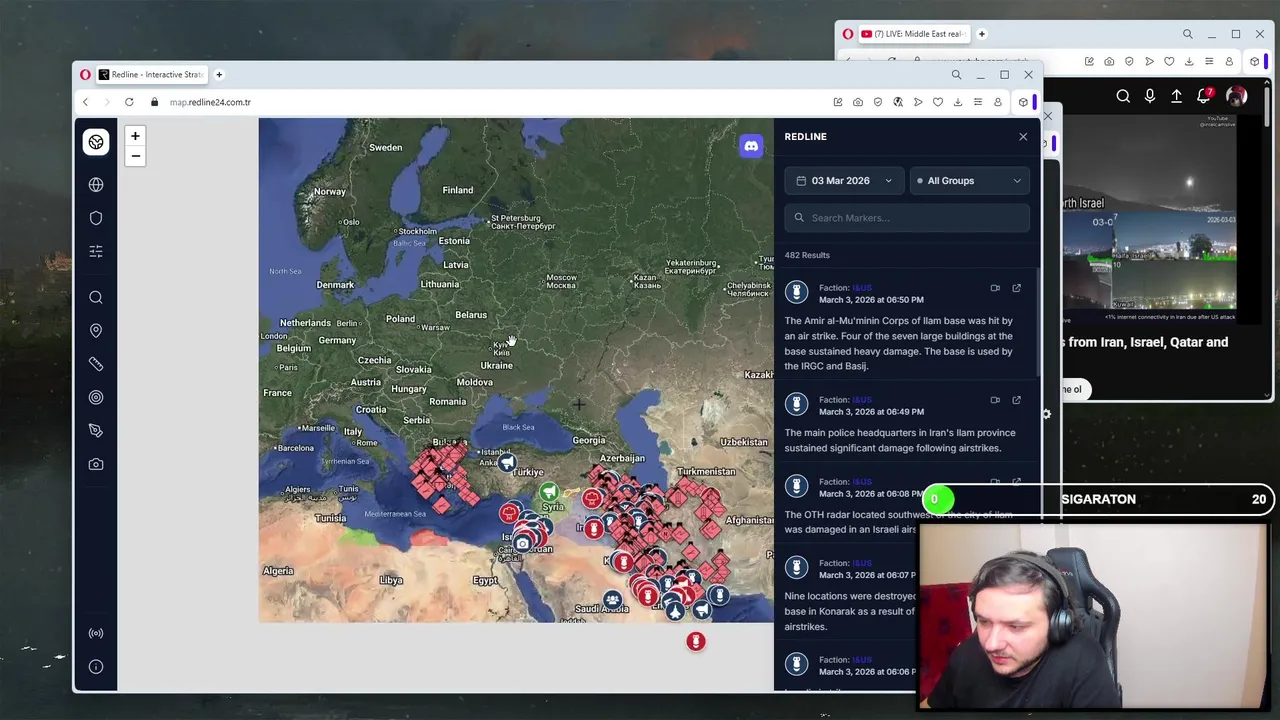Open the globe map-view tool in sidebar
This screenshot has height=720, width=1280.
(96, 185)
